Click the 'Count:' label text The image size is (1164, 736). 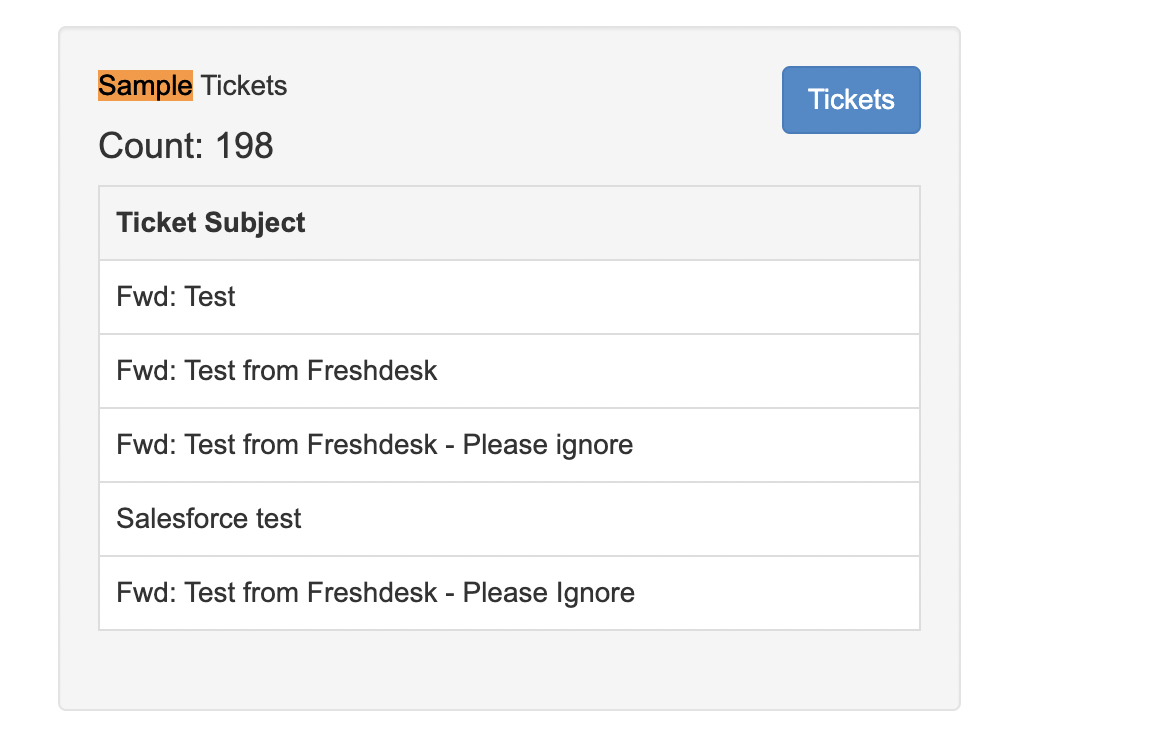(151, 146)
